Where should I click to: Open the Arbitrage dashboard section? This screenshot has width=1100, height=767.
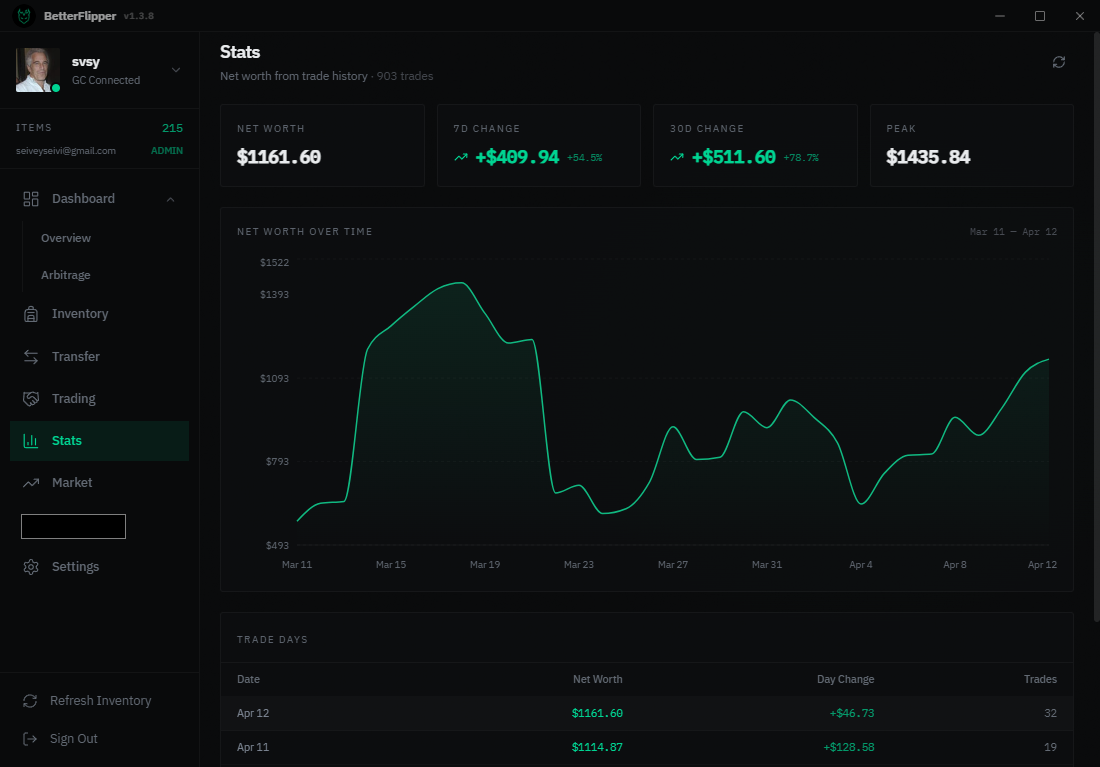[x=65, y=274]
